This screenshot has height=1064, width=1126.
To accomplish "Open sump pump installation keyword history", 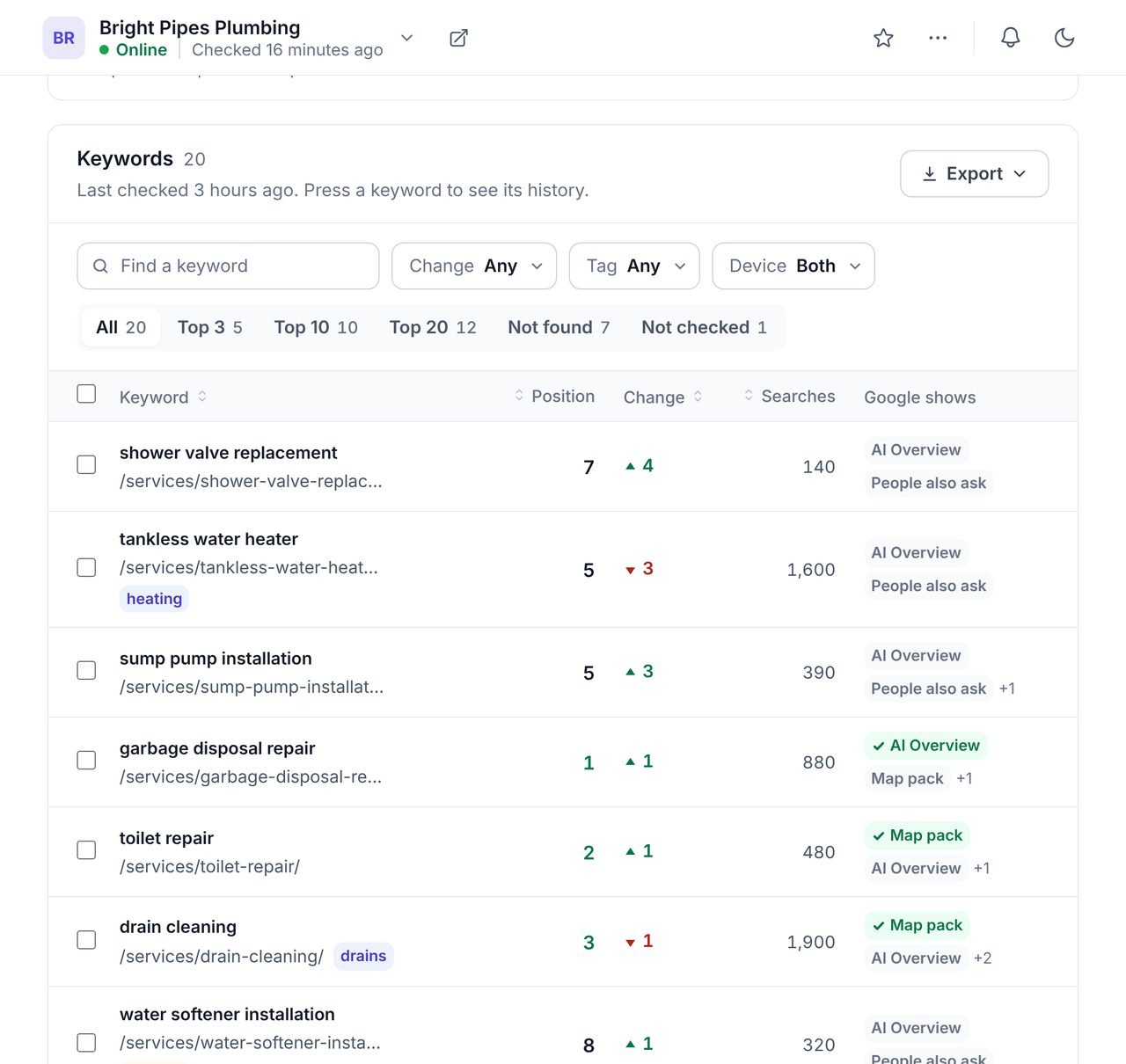I will pos(216,659).
